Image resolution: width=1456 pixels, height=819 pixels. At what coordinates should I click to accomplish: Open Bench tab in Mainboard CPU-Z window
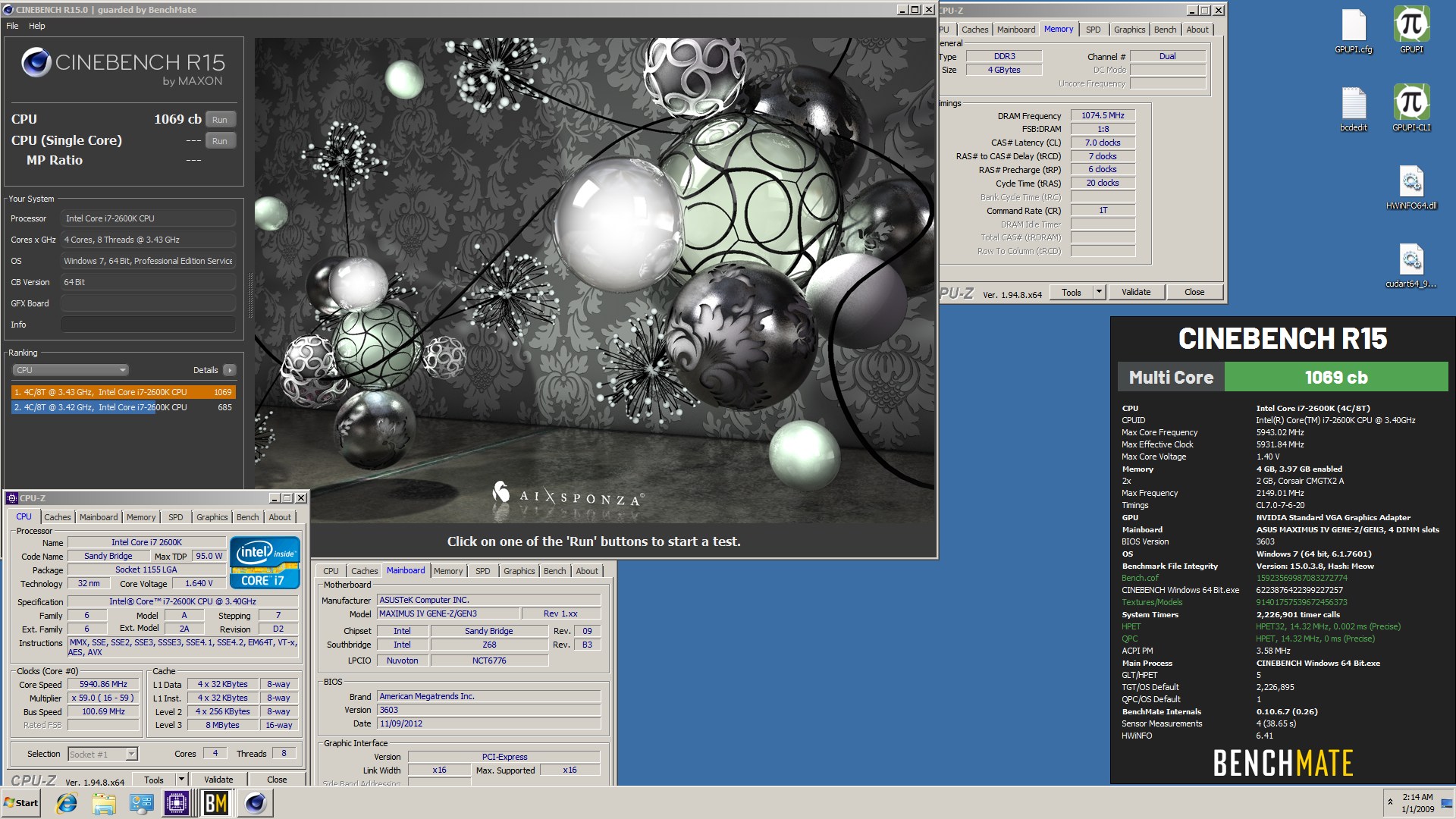[555, 571]
